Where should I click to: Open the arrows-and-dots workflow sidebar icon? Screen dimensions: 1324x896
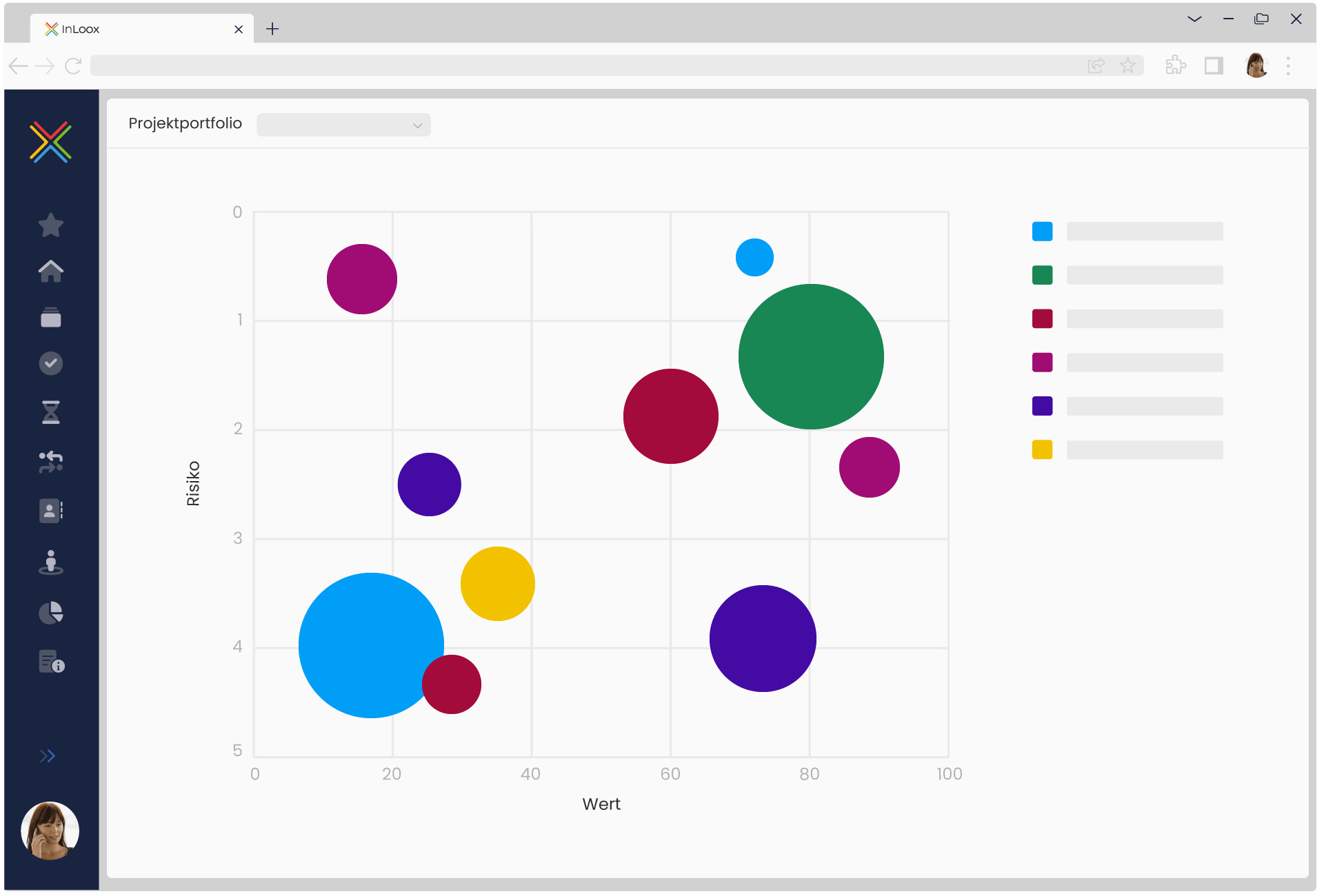[x=51, y=462]
